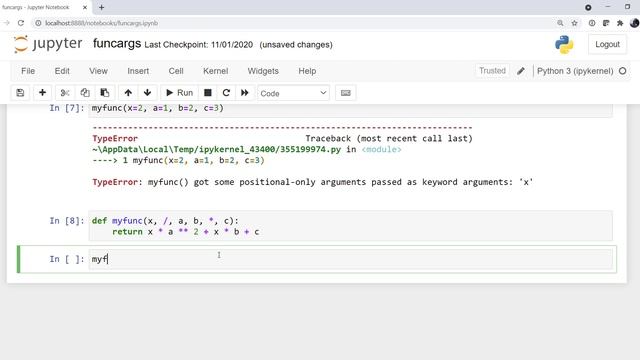Open the File menu
The height and width of the screenshot is (360, 640).
[x=28, y=71]
